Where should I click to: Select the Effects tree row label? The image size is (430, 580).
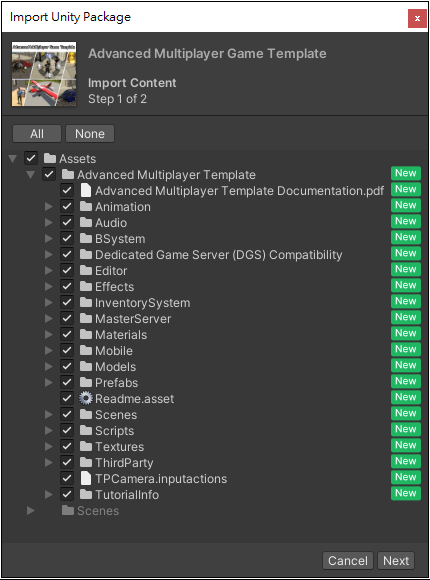[114, 287]
